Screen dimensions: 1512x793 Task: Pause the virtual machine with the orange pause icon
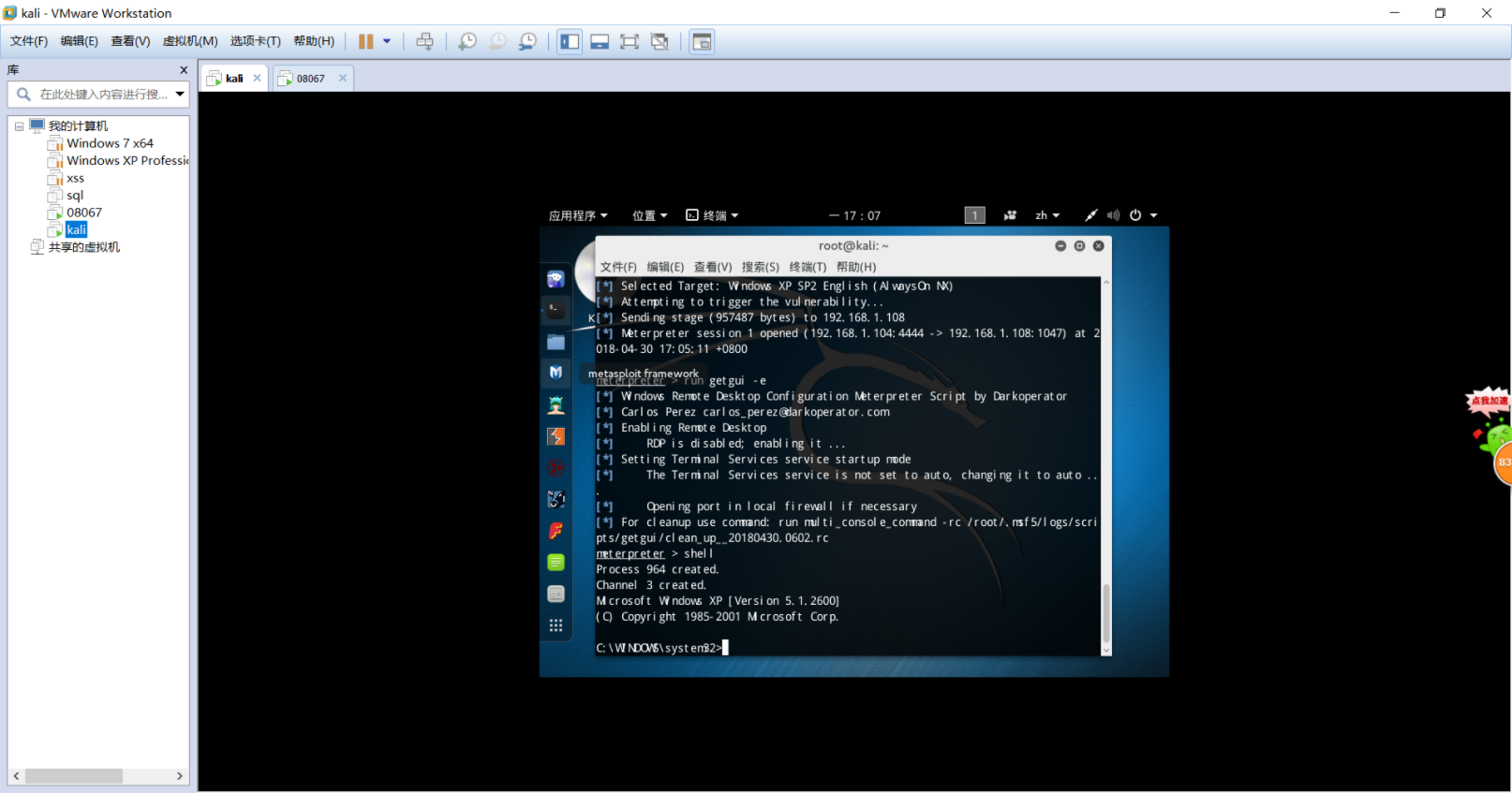[x=365, y=41]
